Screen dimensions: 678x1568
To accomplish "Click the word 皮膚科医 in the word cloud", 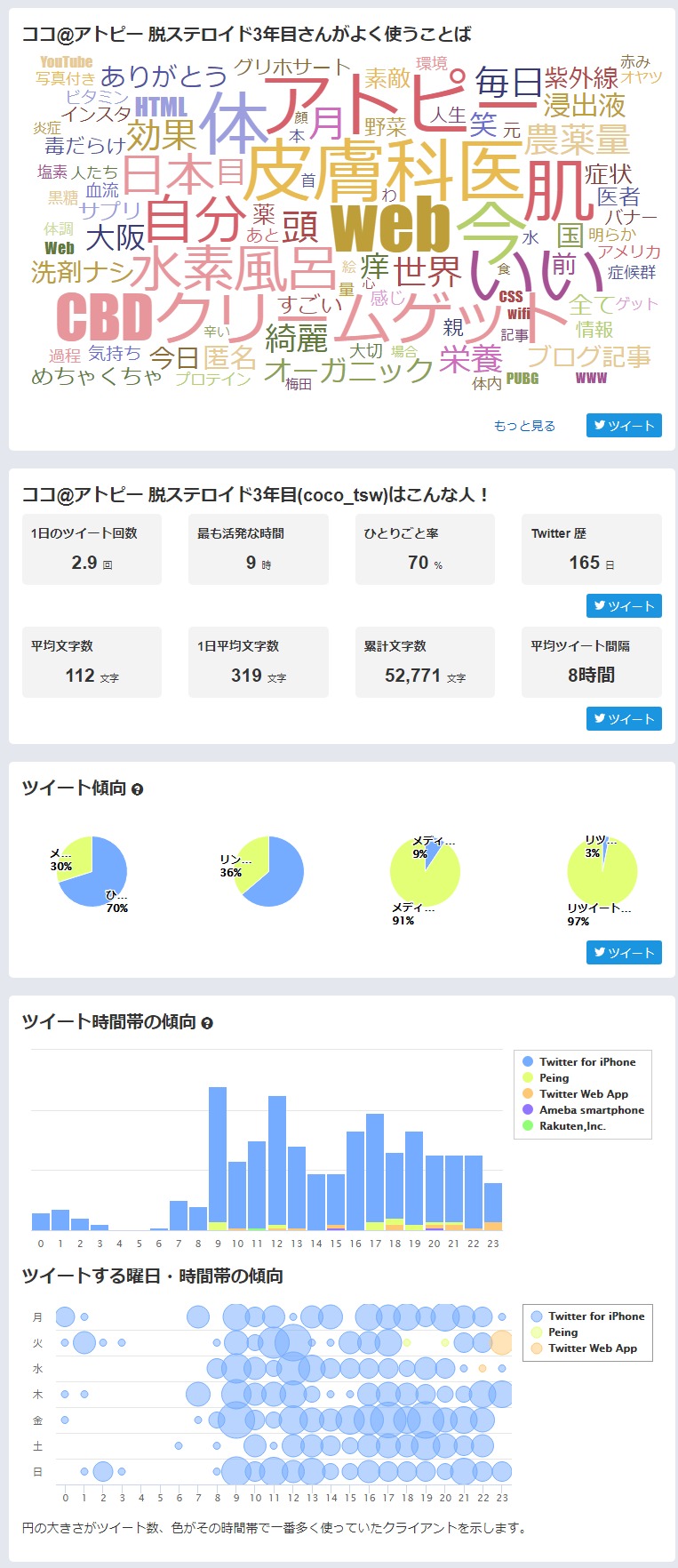I will [384, 171].
